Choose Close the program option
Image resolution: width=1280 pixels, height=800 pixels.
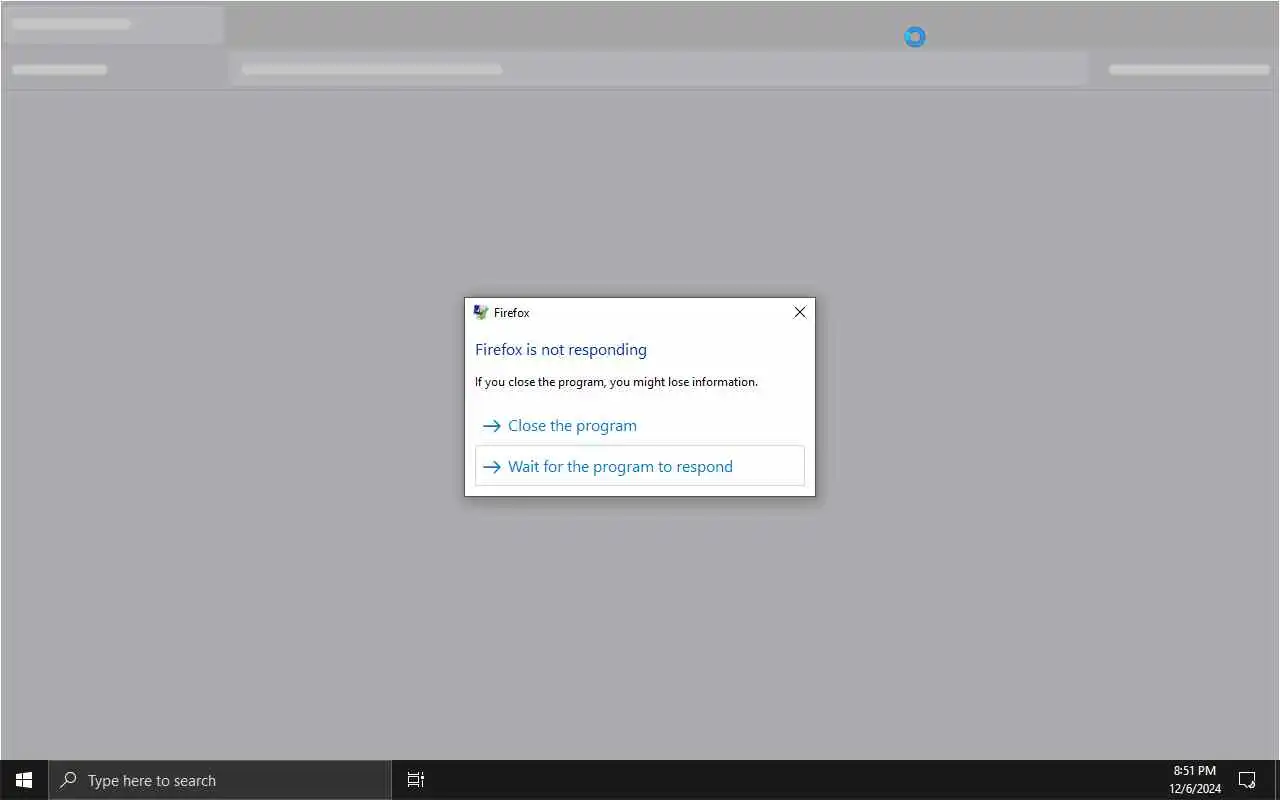coord(639,425)
